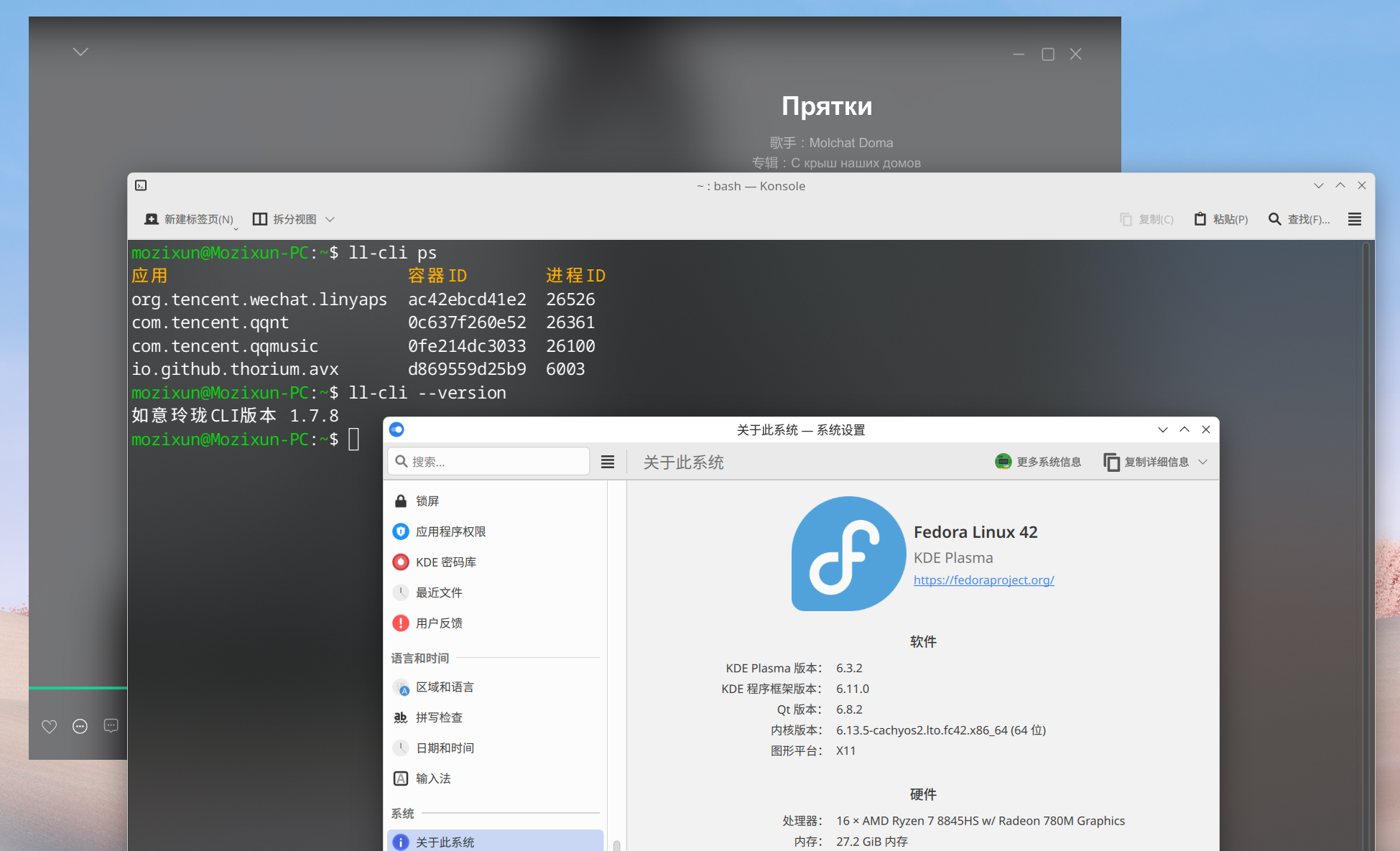
Task: Click the split view icon in Konsole
Action: [260, 219]
